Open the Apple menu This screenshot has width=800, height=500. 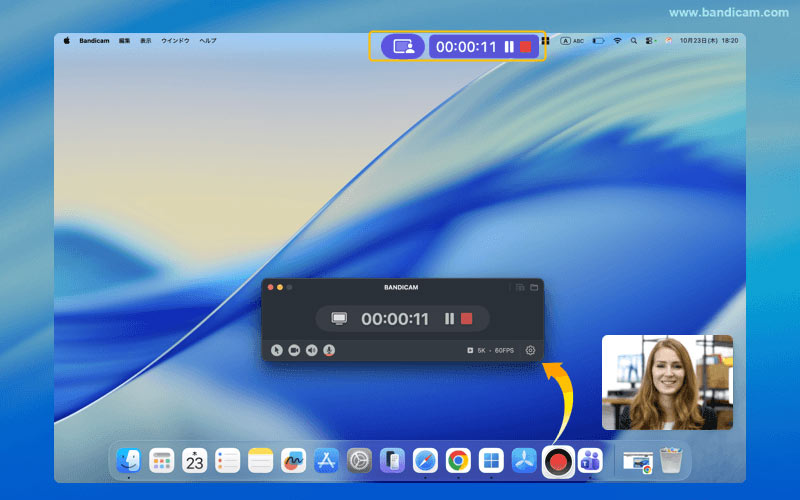point(66,40)
